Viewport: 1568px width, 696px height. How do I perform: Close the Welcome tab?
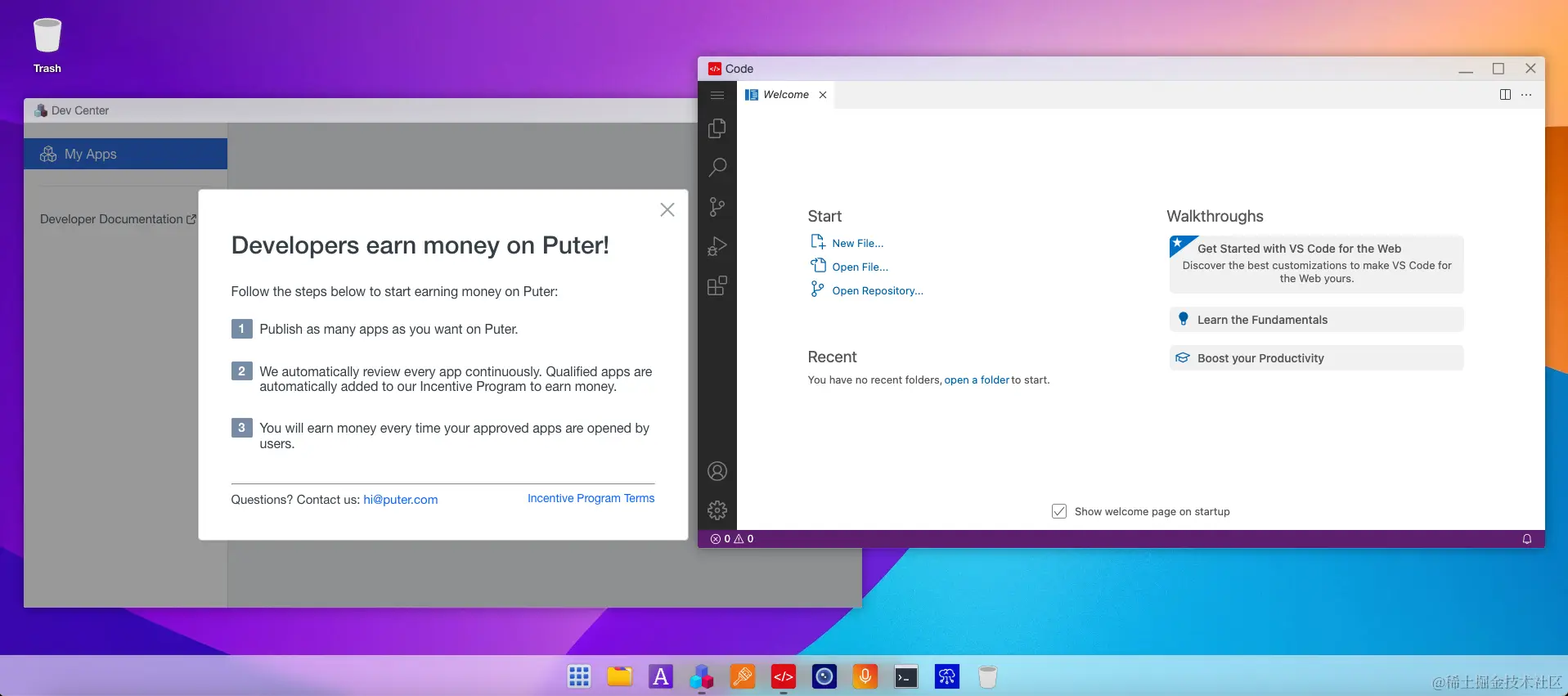(823, 95)
